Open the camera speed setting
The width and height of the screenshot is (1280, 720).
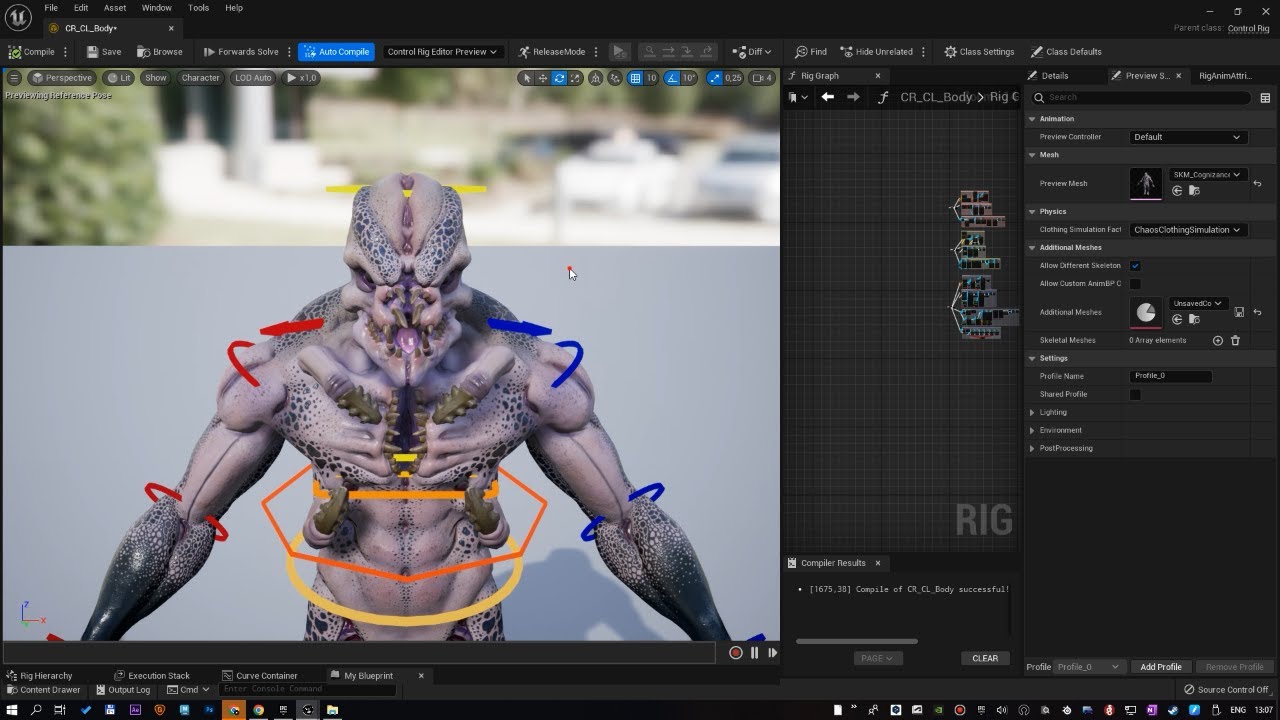point(762,78)
